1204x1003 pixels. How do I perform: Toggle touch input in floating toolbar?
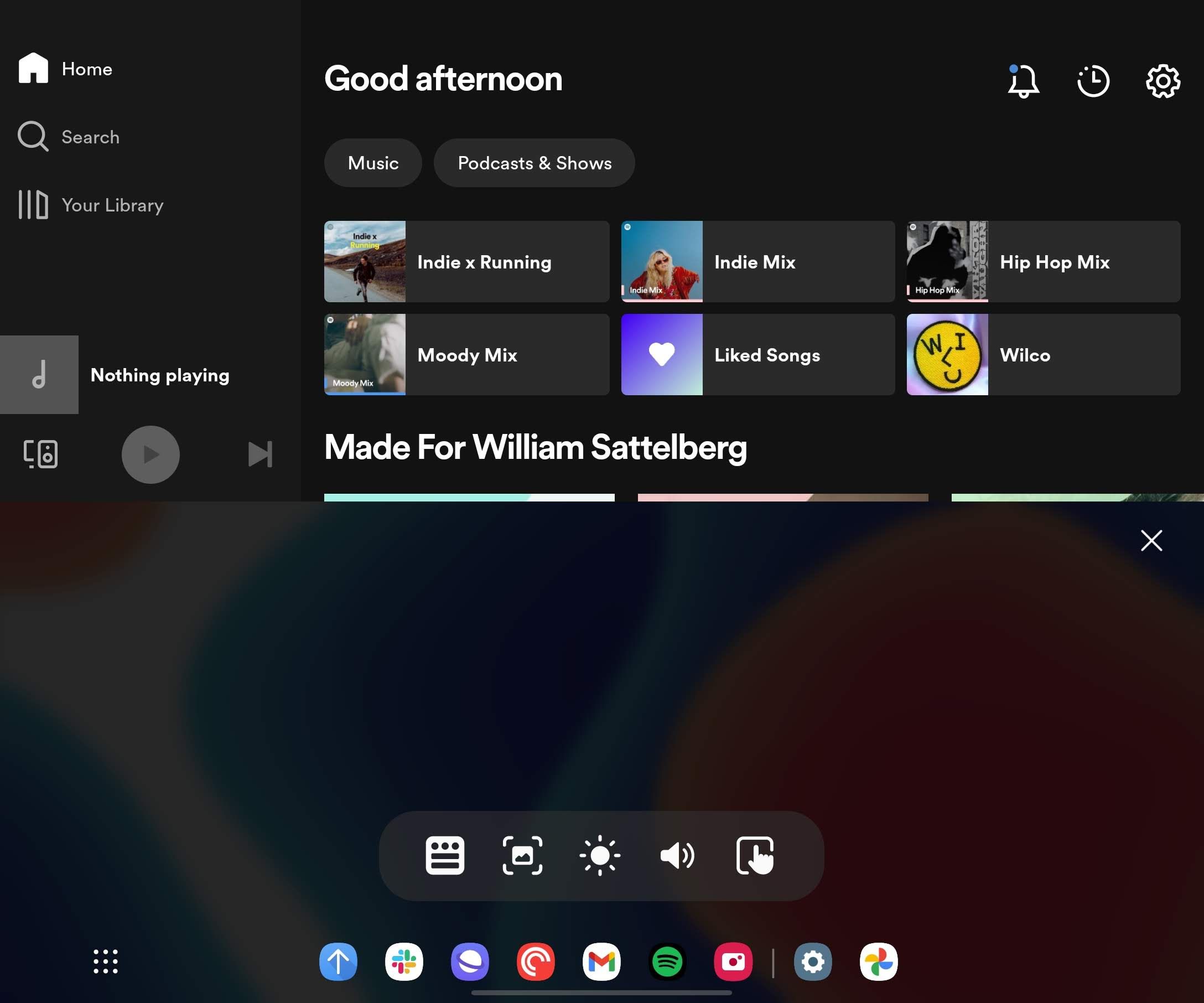[x=754, y=855]
